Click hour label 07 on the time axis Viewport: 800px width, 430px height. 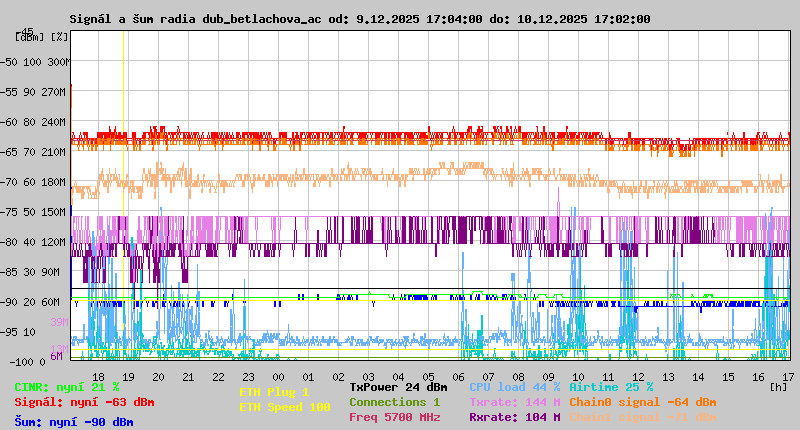click(489, 377)
